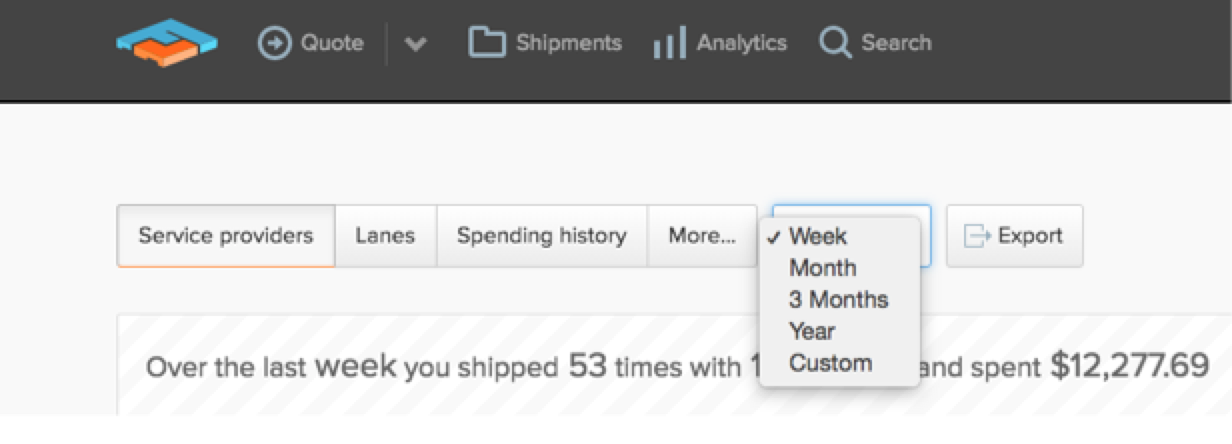Pick the 3 Months period option

tap(839, 299)
